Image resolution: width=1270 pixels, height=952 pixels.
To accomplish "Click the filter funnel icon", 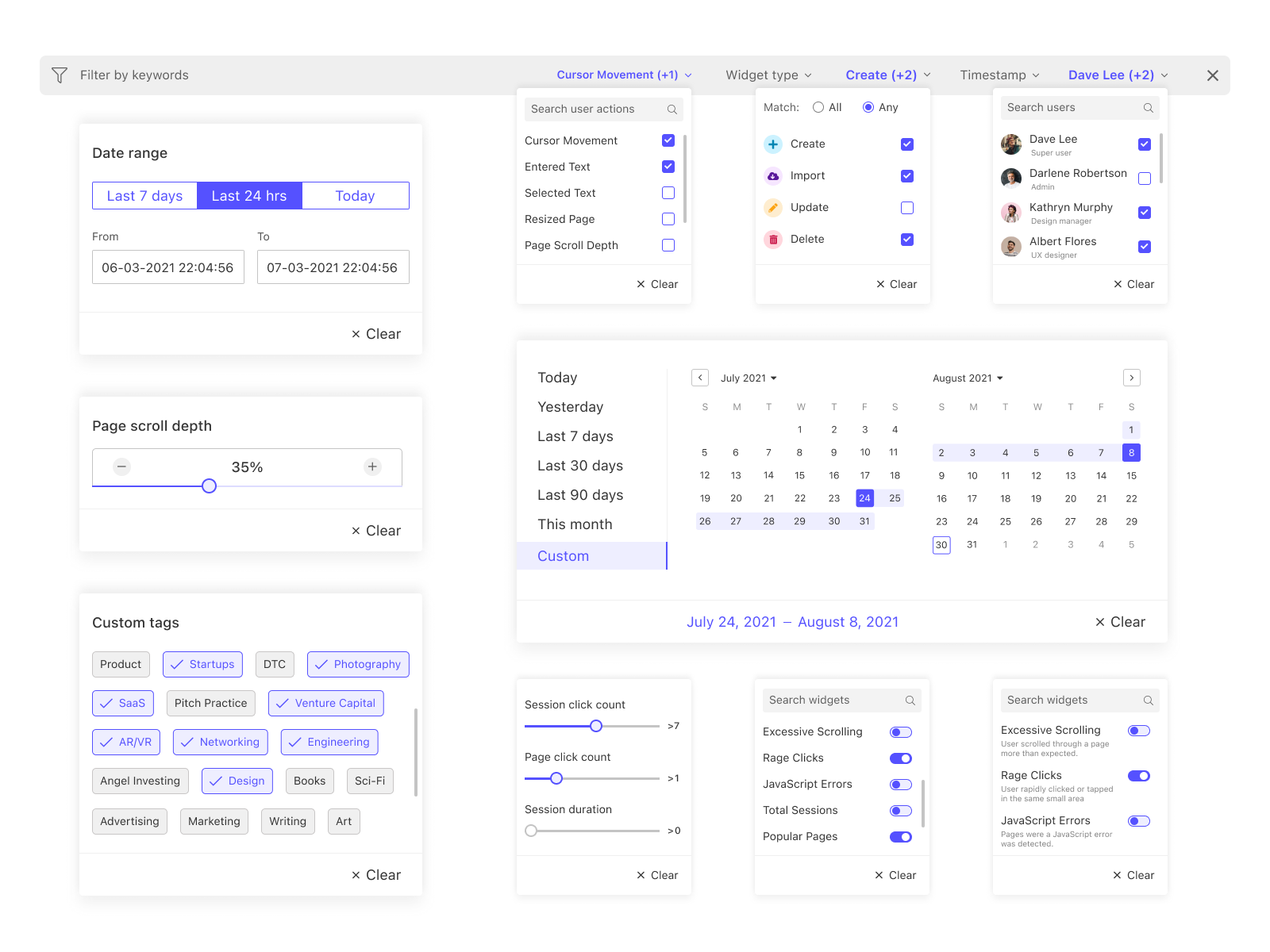I will click(x=60, y=75).
